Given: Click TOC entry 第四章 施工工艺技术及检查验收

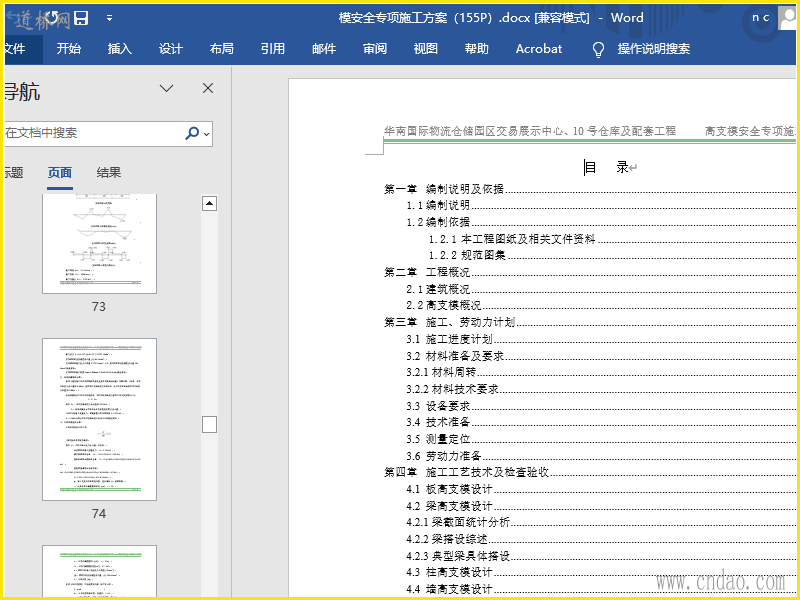Looking at the screenshot, I should click(466, 472).
